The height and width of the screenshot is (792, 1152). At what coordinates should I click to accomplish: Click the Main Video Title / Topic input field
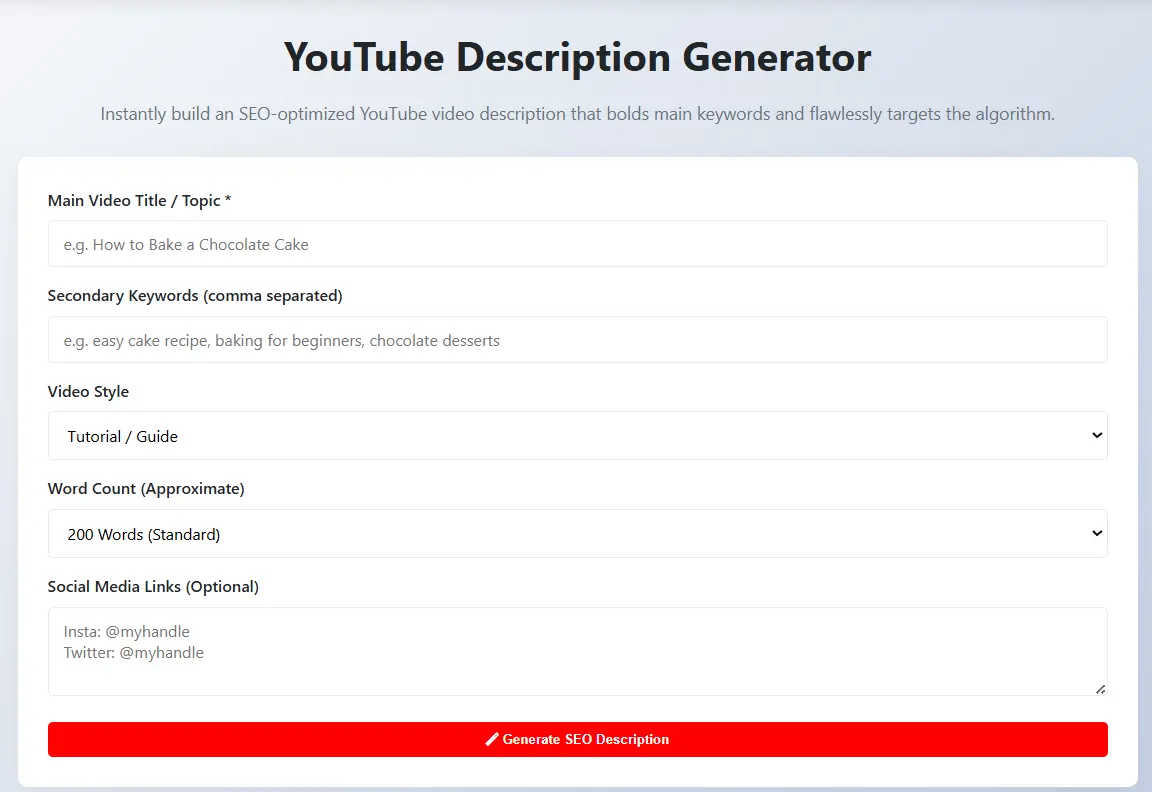tap(577, 244)
